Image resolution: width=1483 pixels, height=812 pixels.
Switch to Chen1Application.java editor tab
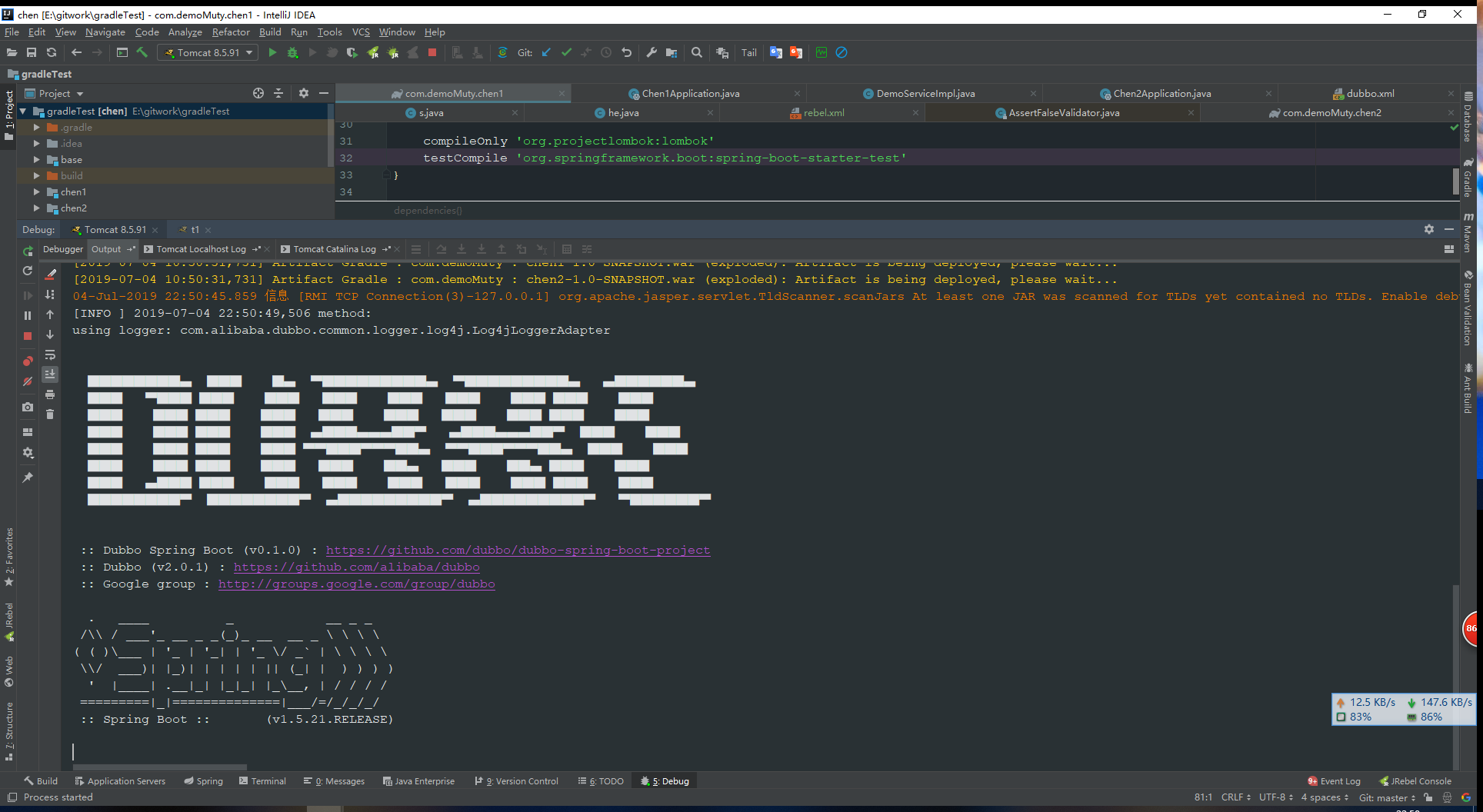pyautogui.click(x=690, y=94)
